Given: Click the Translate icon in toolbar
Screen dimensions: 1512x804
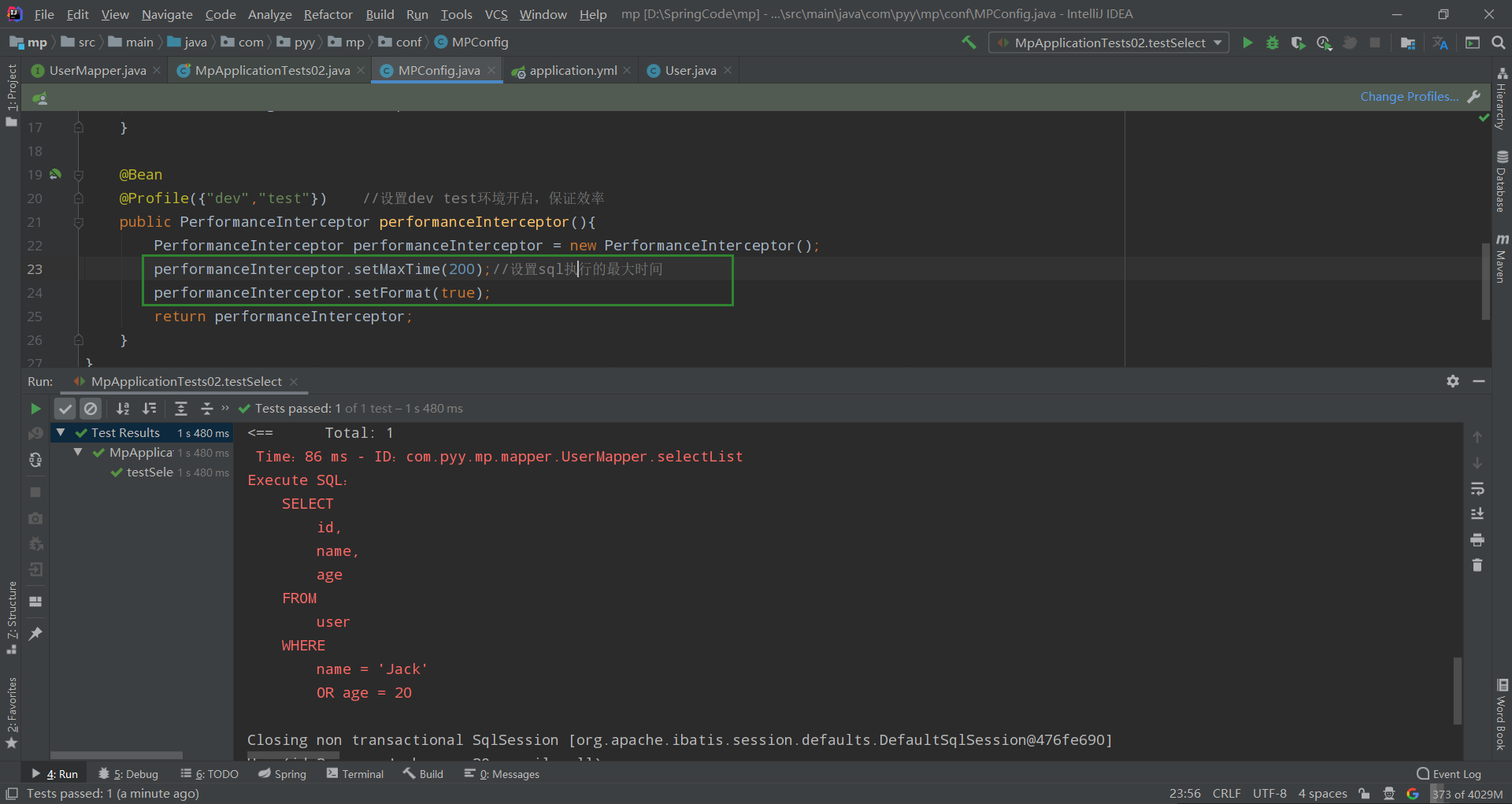Looking at the screenshot, I should (x=1440, y=43).
